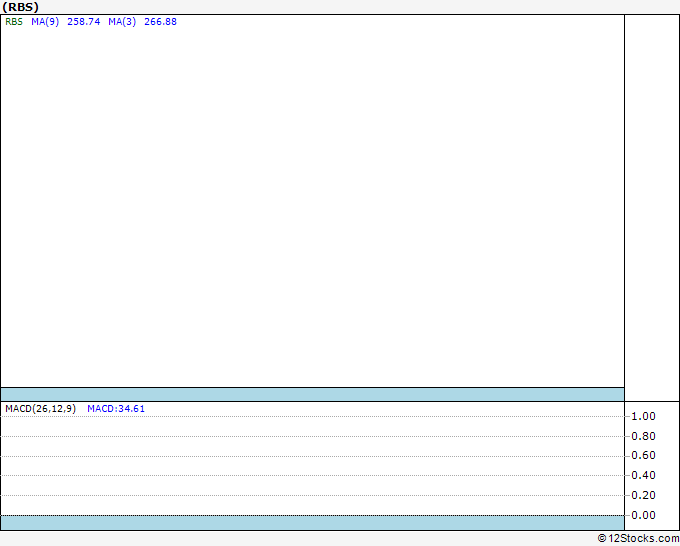
Task: Select the MACD:34.61 value text
Action: coord(116,409)
